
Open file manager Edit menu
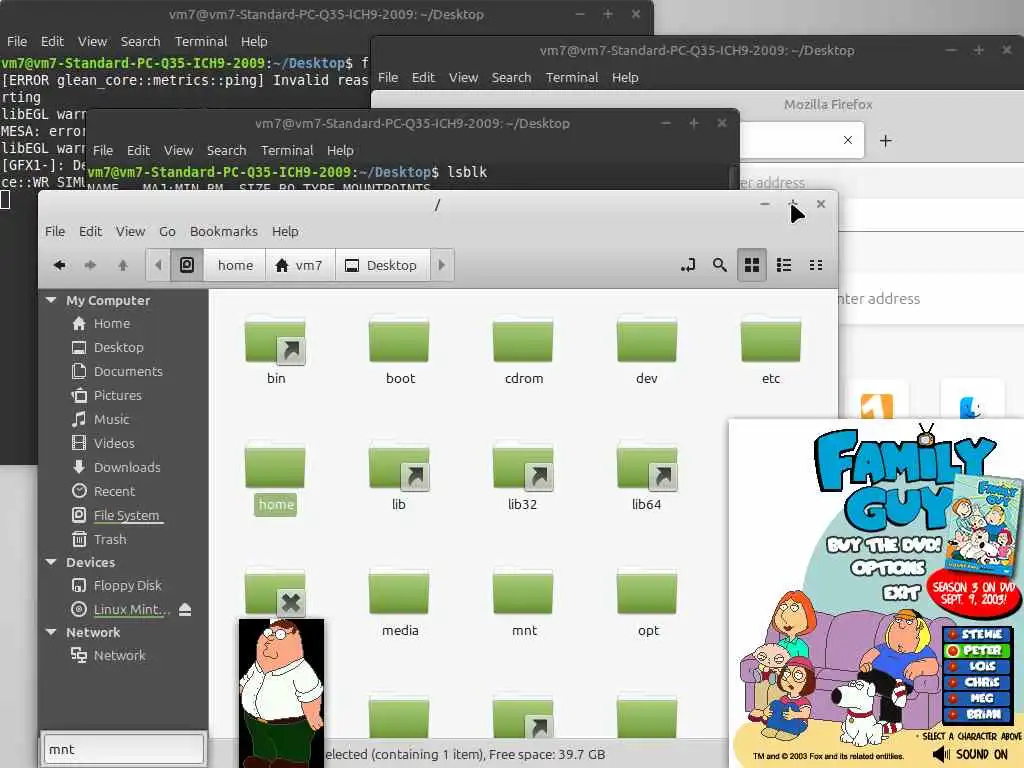click(x=90, y=231)
